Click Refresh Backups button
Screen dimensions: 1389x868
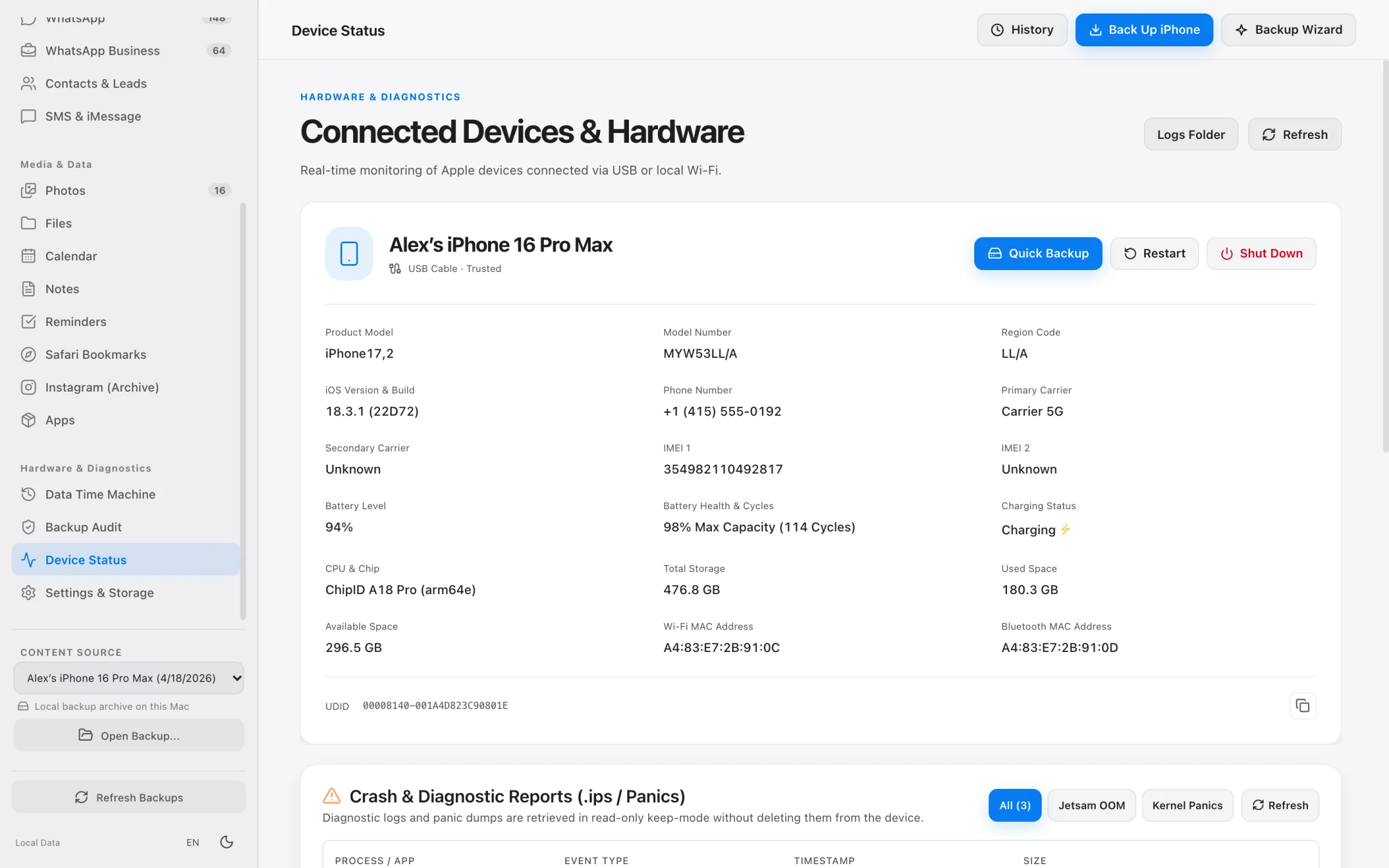click(x=129, y=797)
